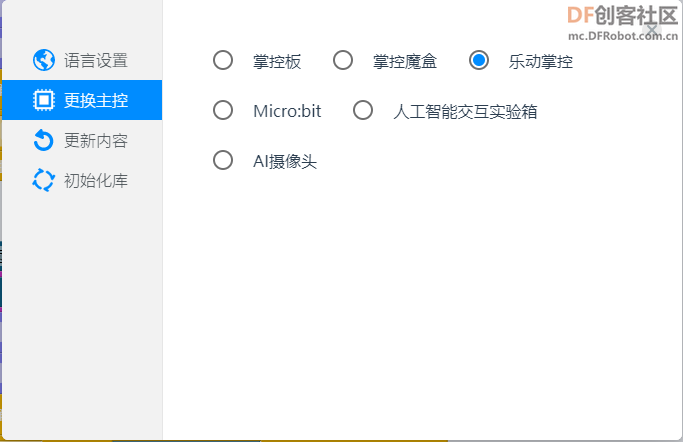
Task: Click the circular arrow icon for 更新内容
Action: 44,140
